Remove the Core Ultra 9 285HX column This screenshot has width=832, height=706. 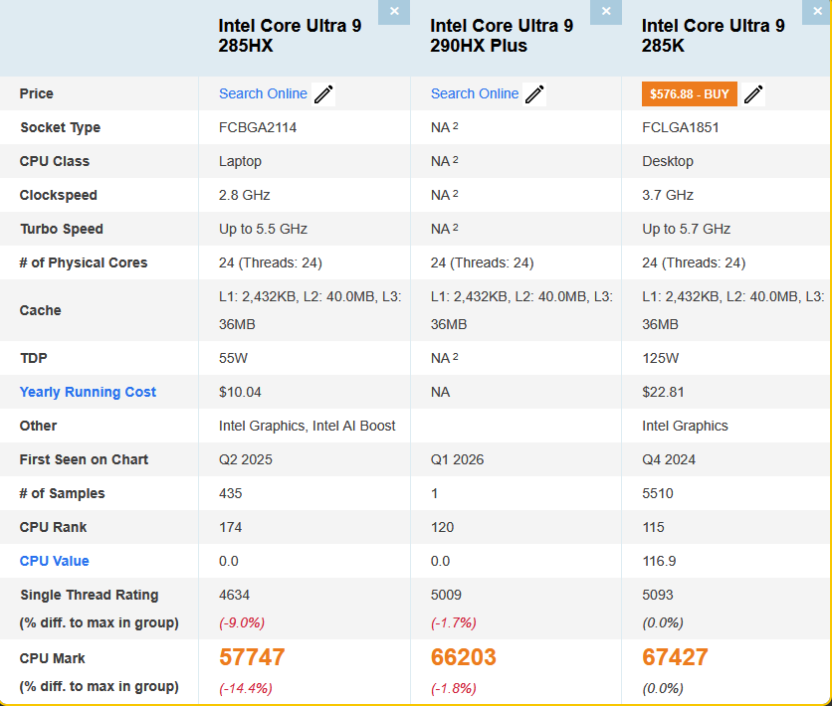pos(394,12)
